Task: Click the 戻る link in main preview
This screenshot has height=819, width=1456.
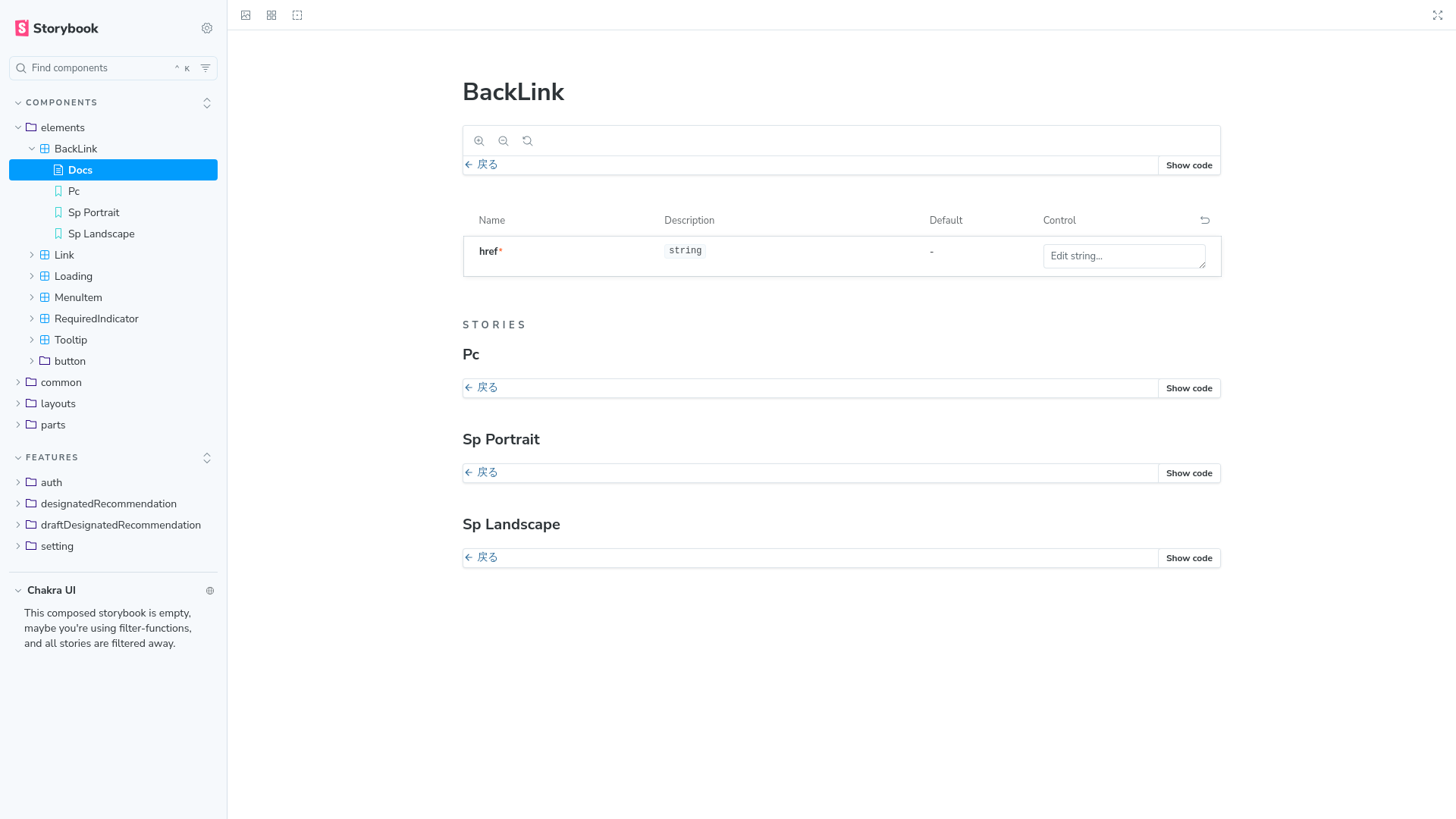Action: pos(482,165)
